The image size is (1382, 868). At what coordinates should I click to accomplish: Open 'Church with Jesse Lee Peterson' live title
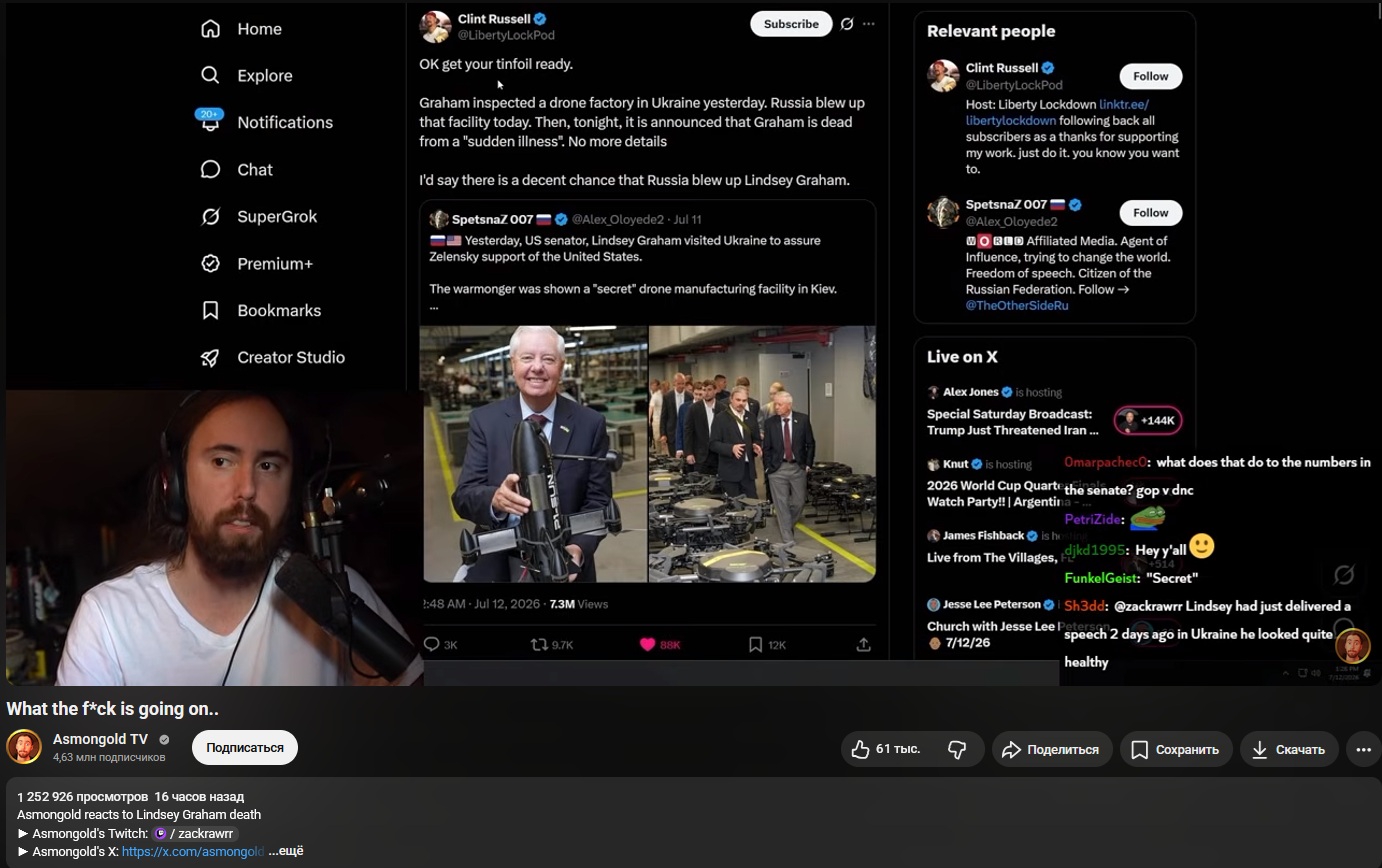pos(1018,634)
